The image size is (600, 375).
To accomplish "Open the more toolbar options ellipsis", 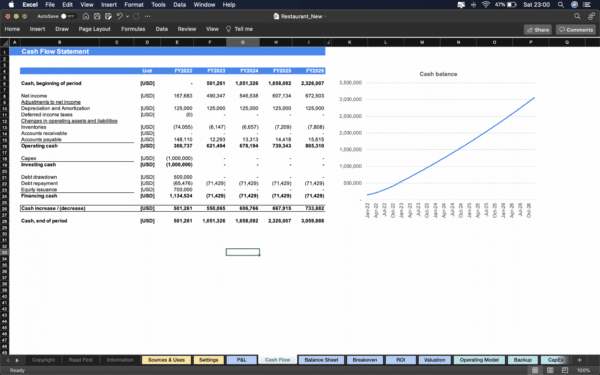I will point(148,16).
